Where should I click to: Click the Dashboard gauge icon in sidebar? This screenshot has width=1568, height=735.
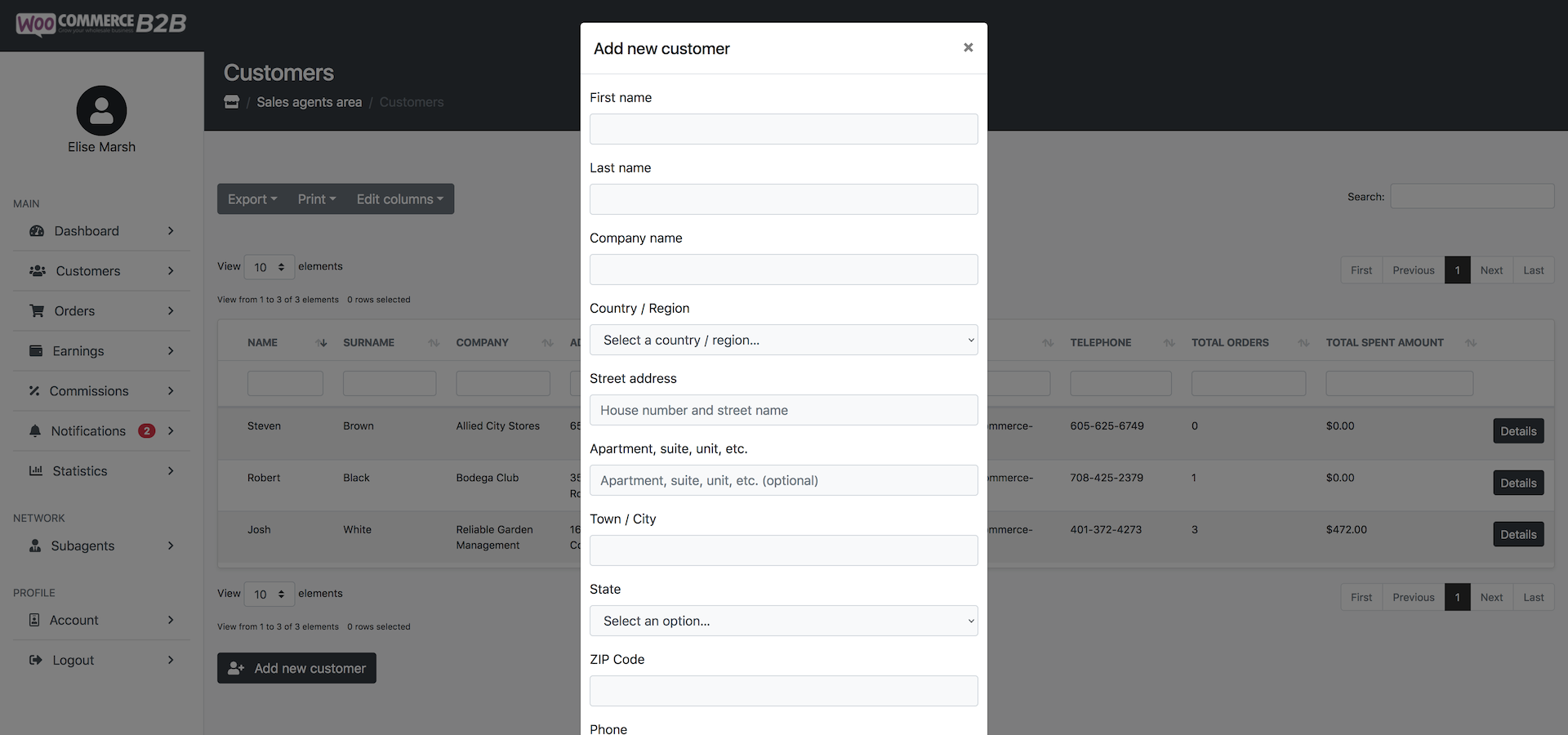coord(37,231)
